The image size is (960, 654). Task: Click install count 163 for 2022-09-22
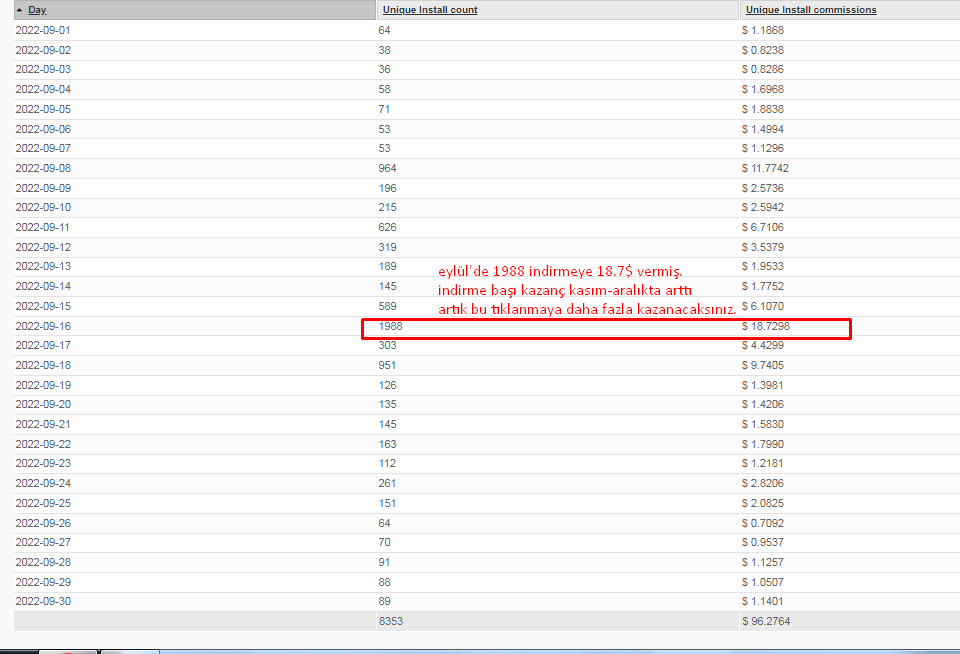(387, 444)
